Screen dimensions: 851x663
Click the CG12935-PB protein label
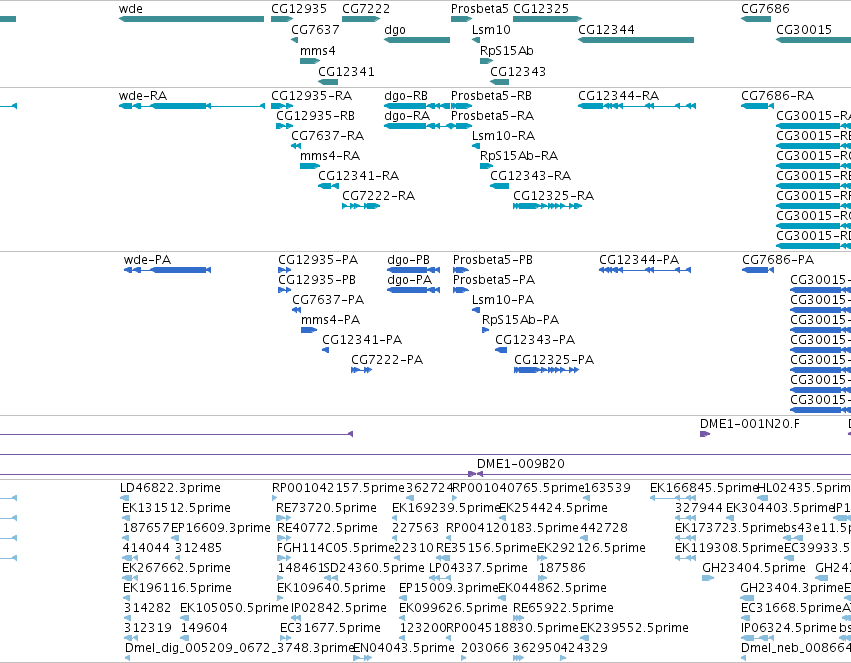pos(317,280)
